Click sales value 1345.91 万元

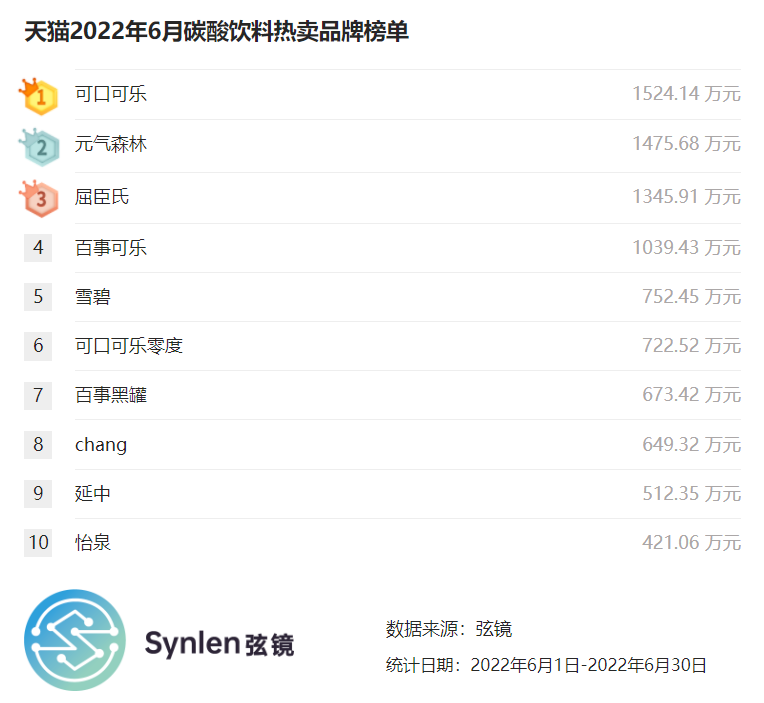687,197
